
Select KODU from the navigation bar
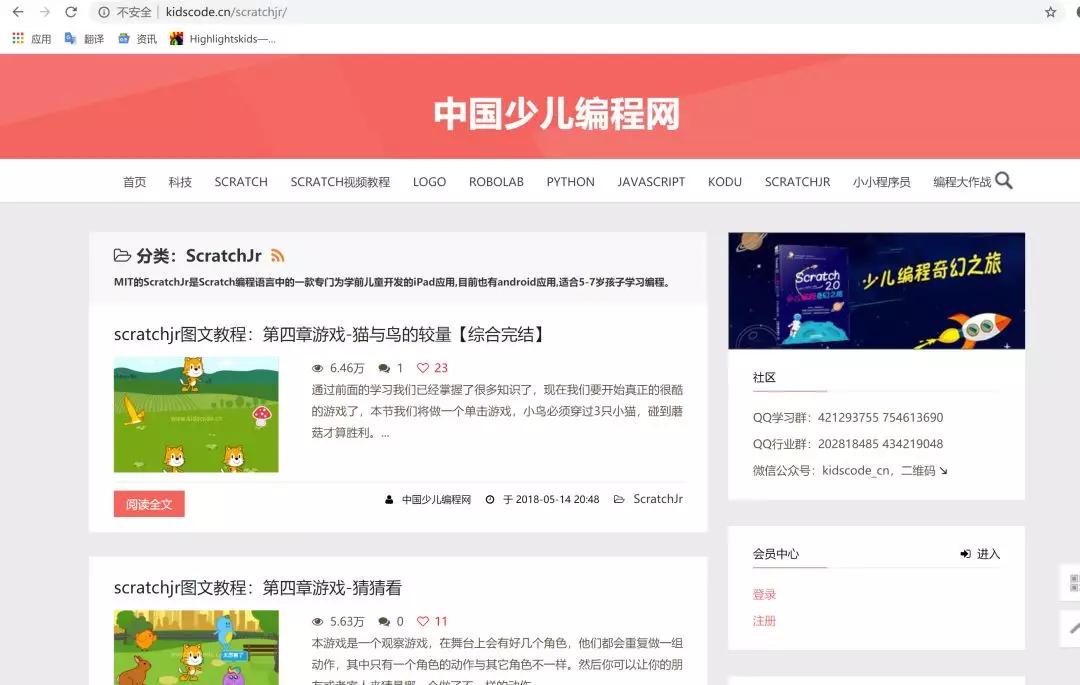pos(724,181)
